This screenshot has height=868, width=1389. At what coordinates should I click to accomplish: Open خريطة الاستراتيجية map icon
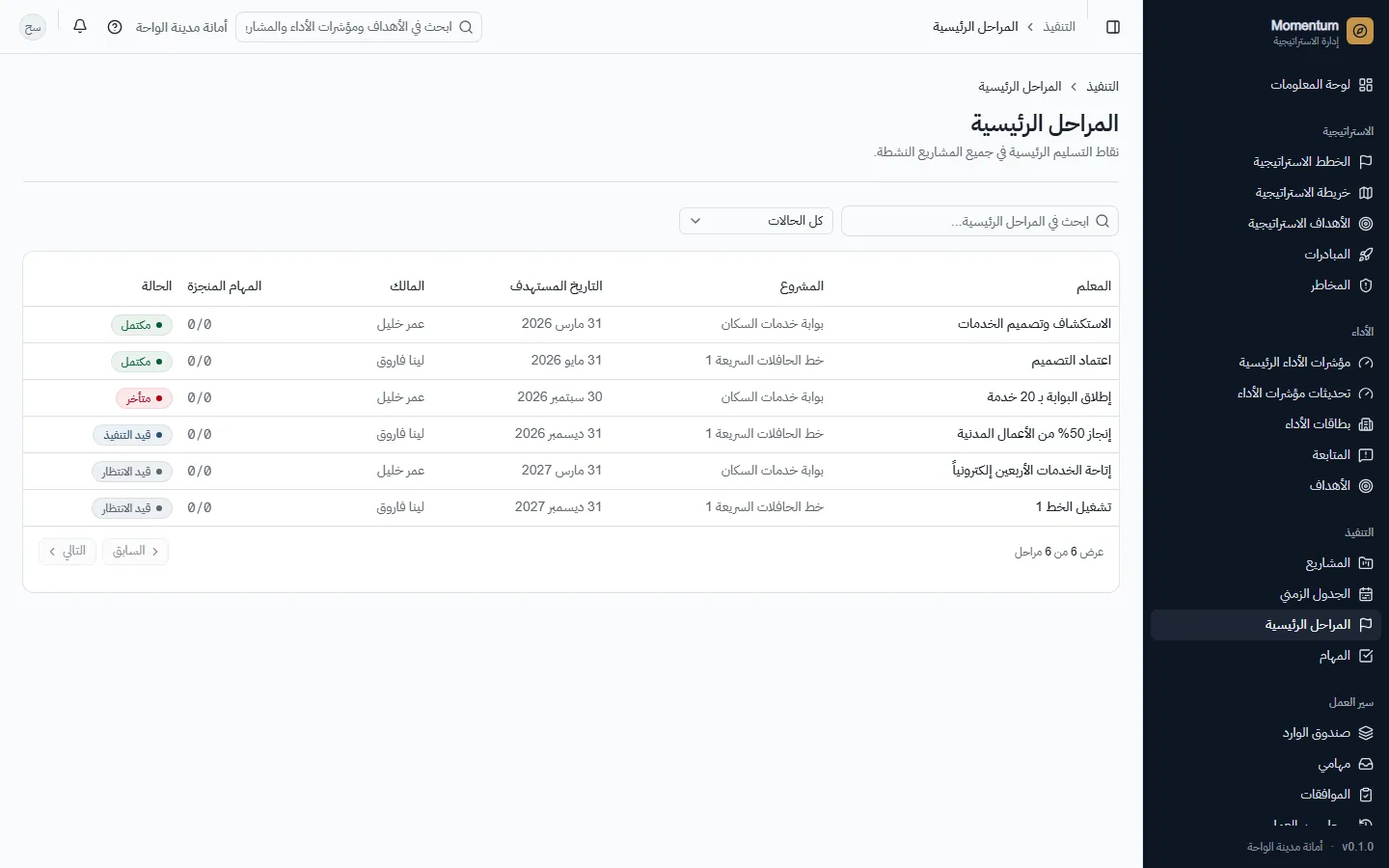click(x=1366, y=193)
